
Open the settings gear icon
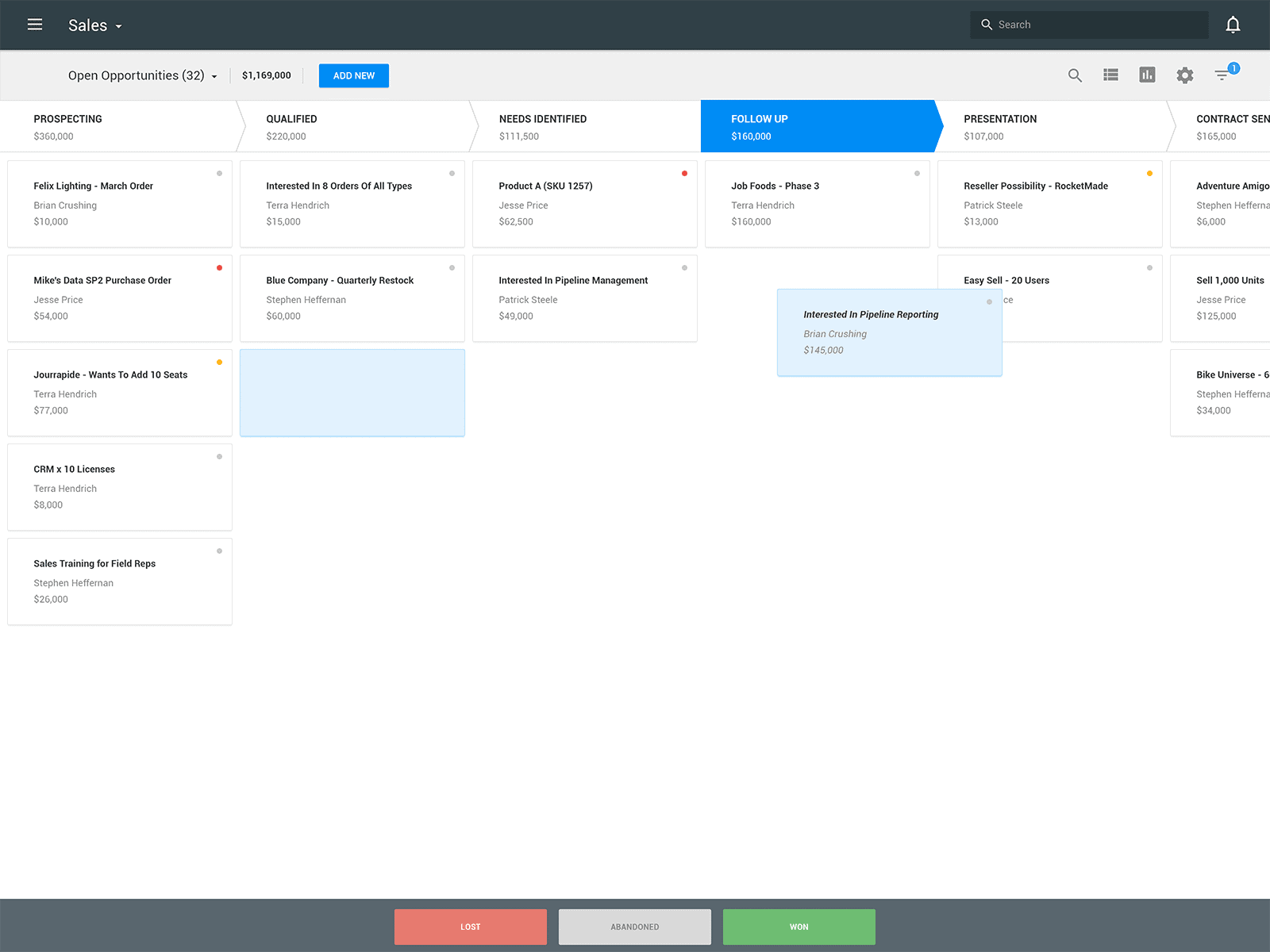pos(1184,75)
